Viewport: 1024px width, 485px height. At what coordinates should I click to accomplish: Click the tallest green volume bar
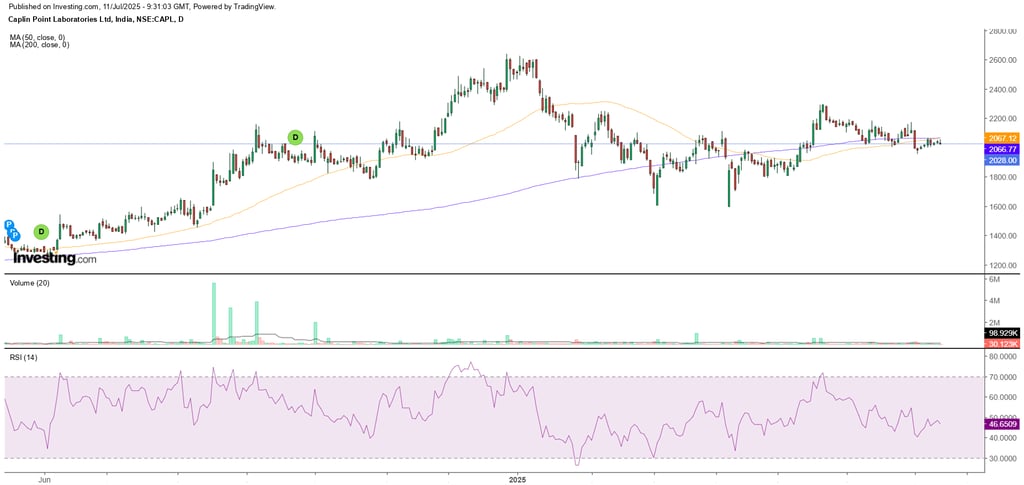tap(214, 313)
